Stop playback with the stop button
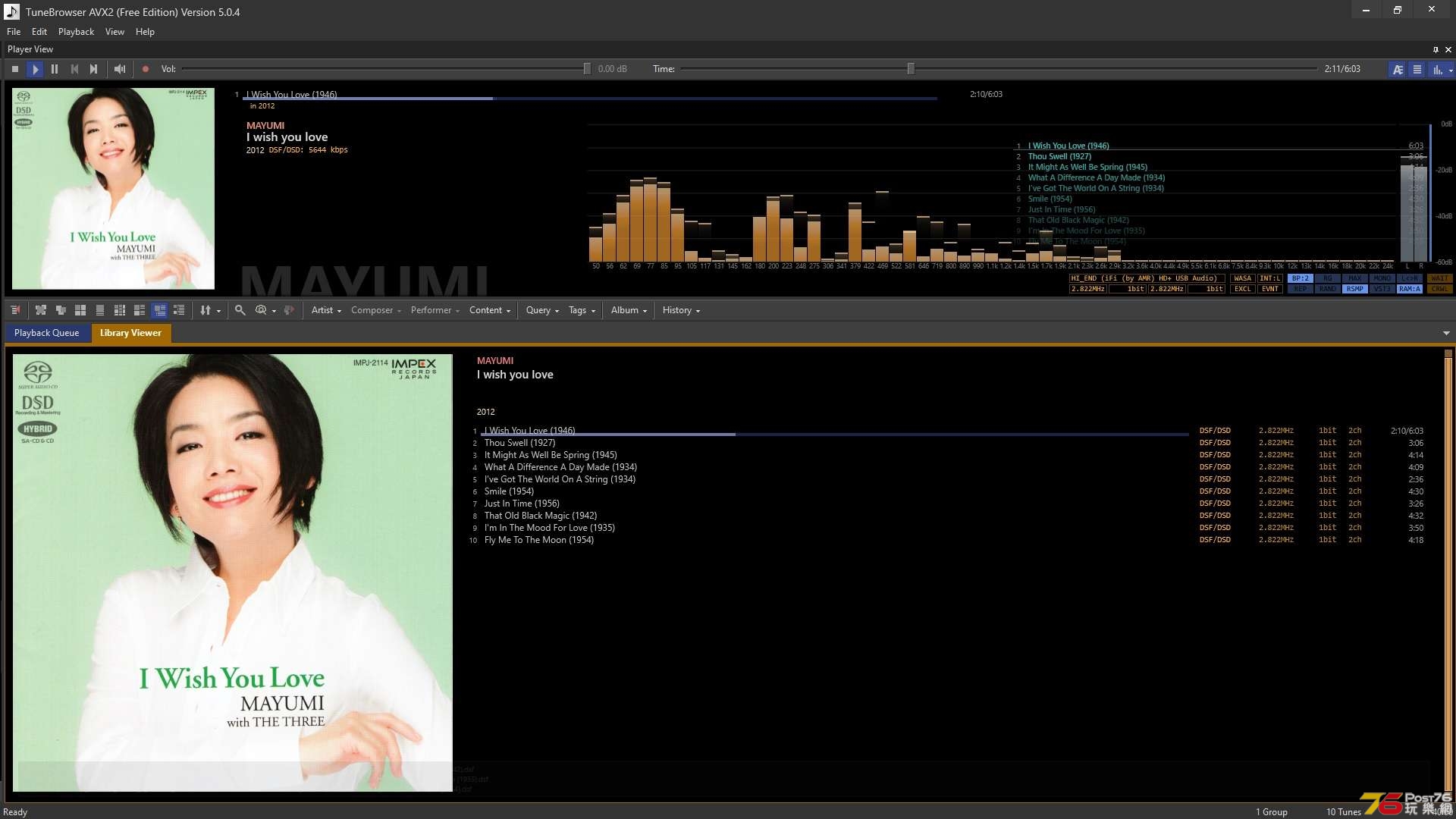The image size is (1456, 819). pyautogui.click(x=15, y=69)
